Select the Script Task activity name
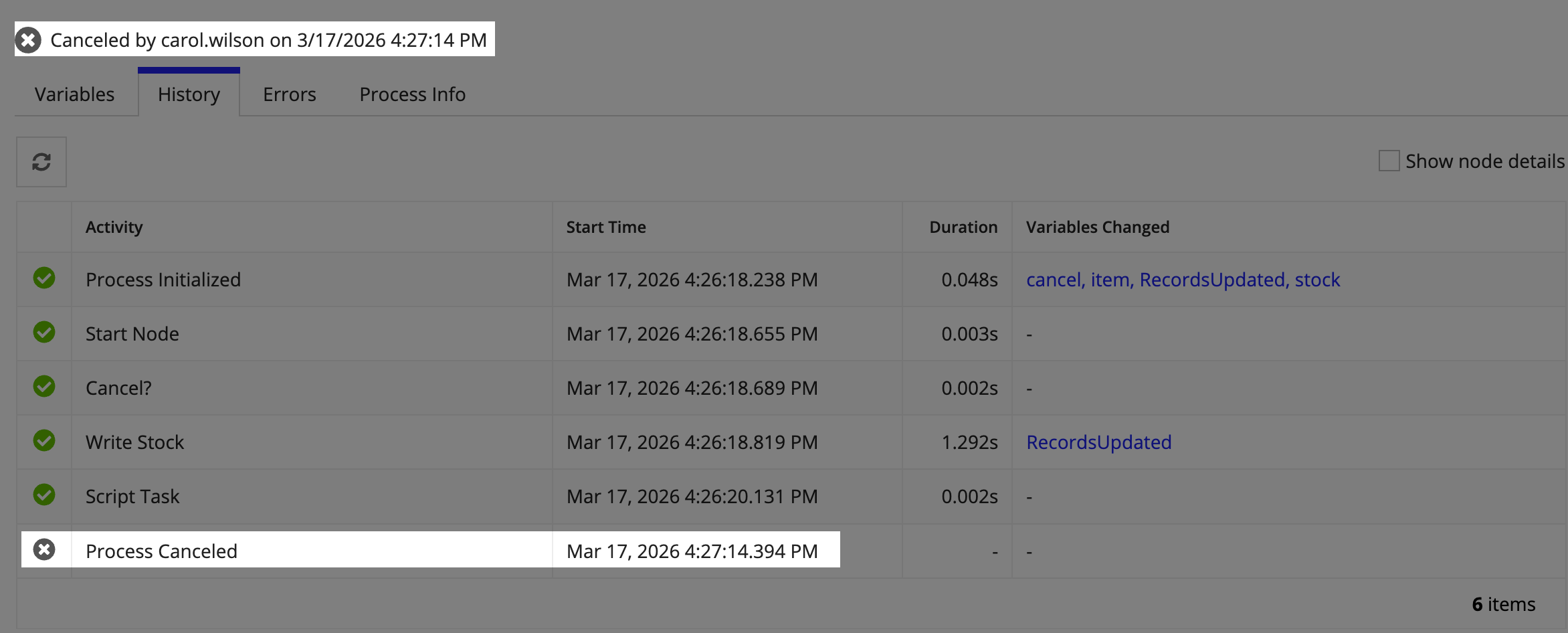Image resolution: width=1568 pixels, height=633 pixels. coord(132,496)
